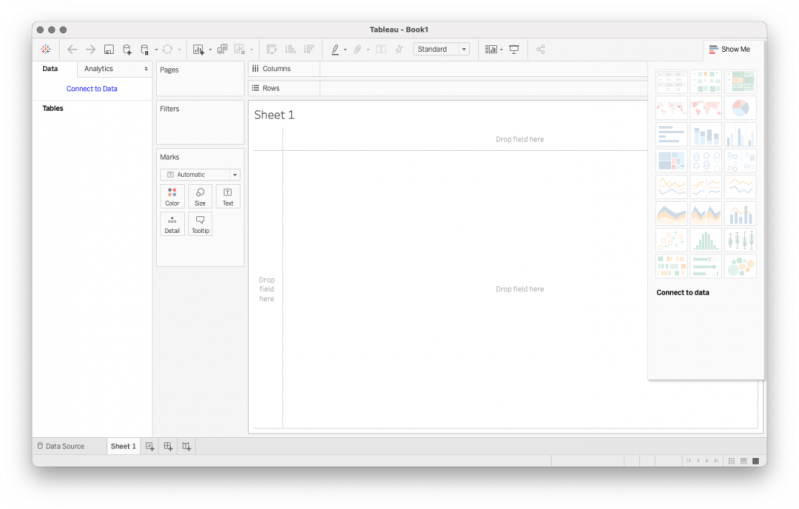Click the New Dashboard tab icon at bottom

click(168, 446)
